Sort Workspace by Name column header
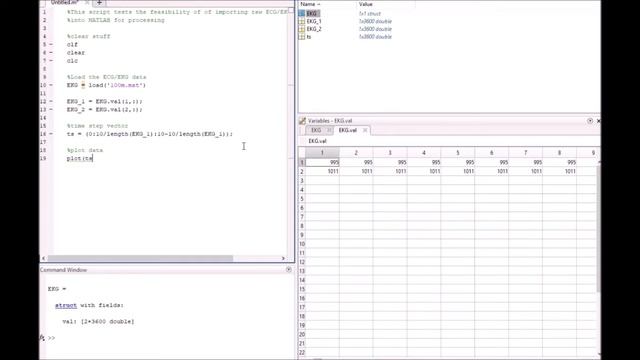 tap(310, 4)
